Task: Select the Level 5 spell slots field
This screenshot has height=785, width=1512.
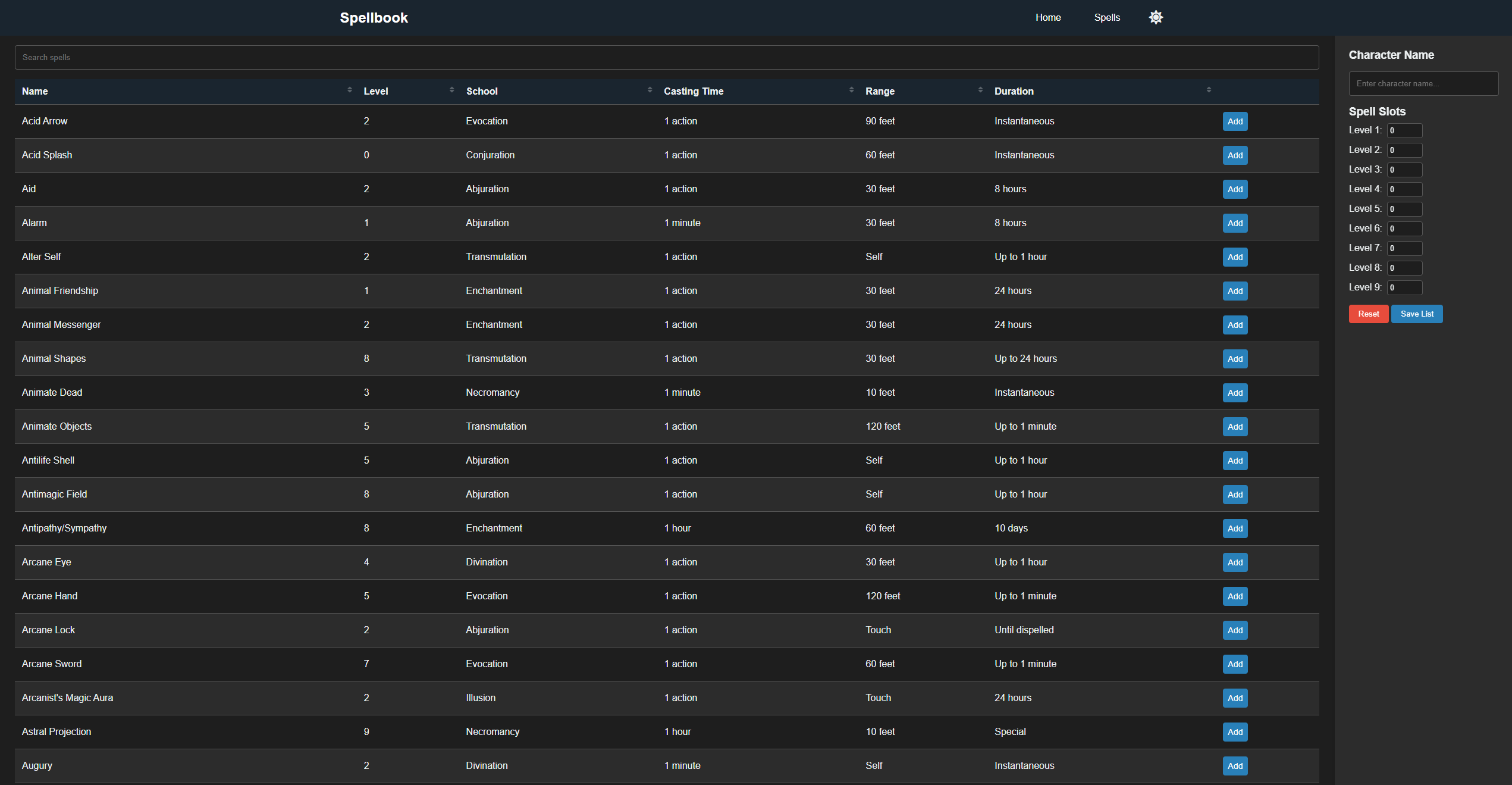Action: 1404,209
